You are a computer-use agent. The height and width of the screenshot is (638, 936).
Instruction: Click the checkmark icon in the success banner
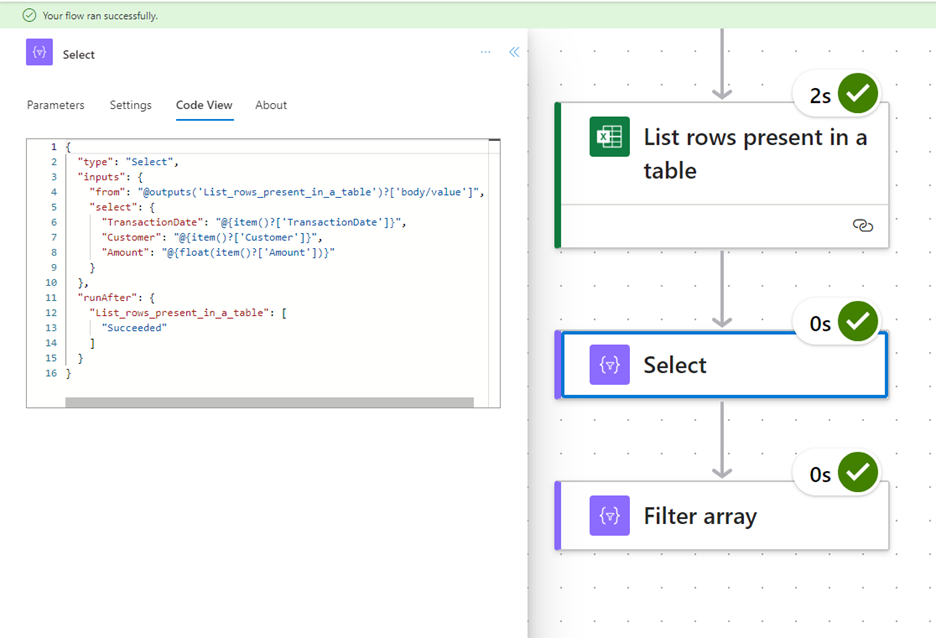pyautogui.click(x=26, y=15)
